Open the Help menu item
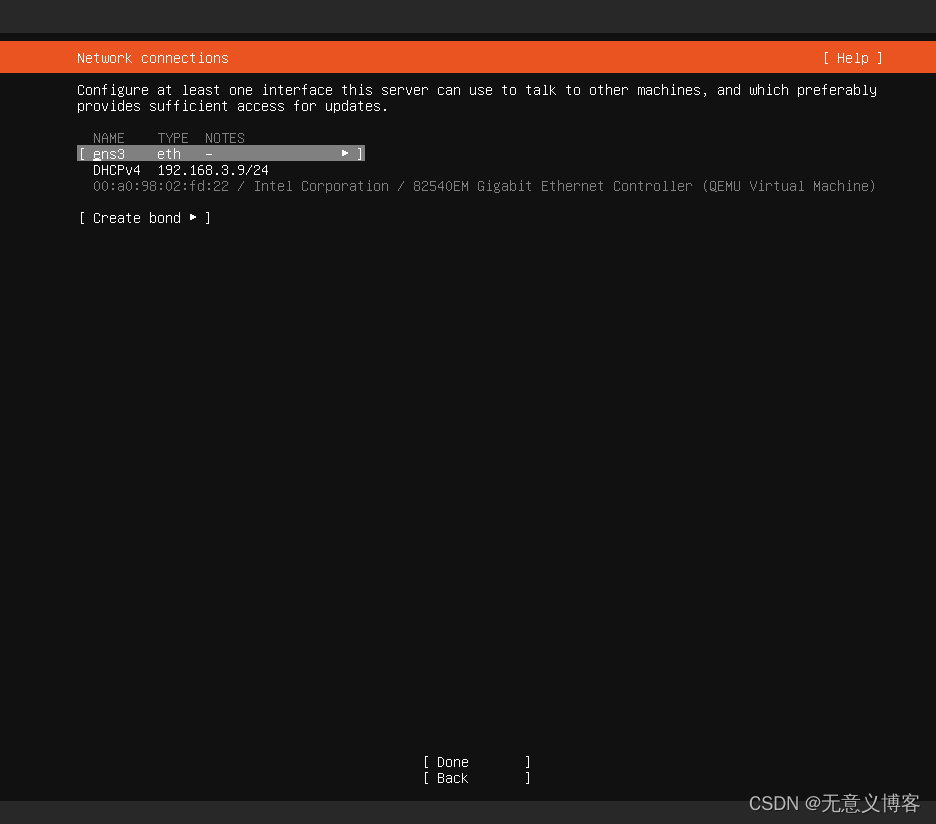 coord(852,57)
